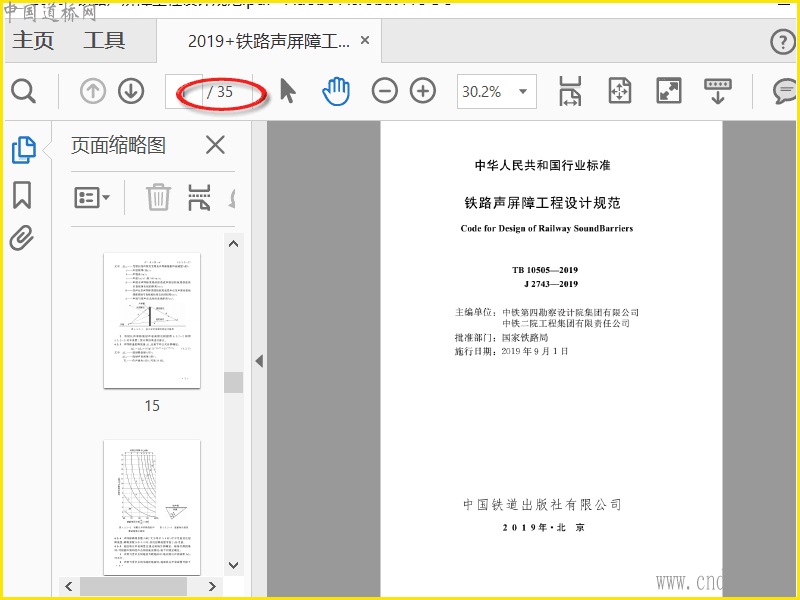Click the delete pages trash icon
800x600 pixels.
click(159, 197)
